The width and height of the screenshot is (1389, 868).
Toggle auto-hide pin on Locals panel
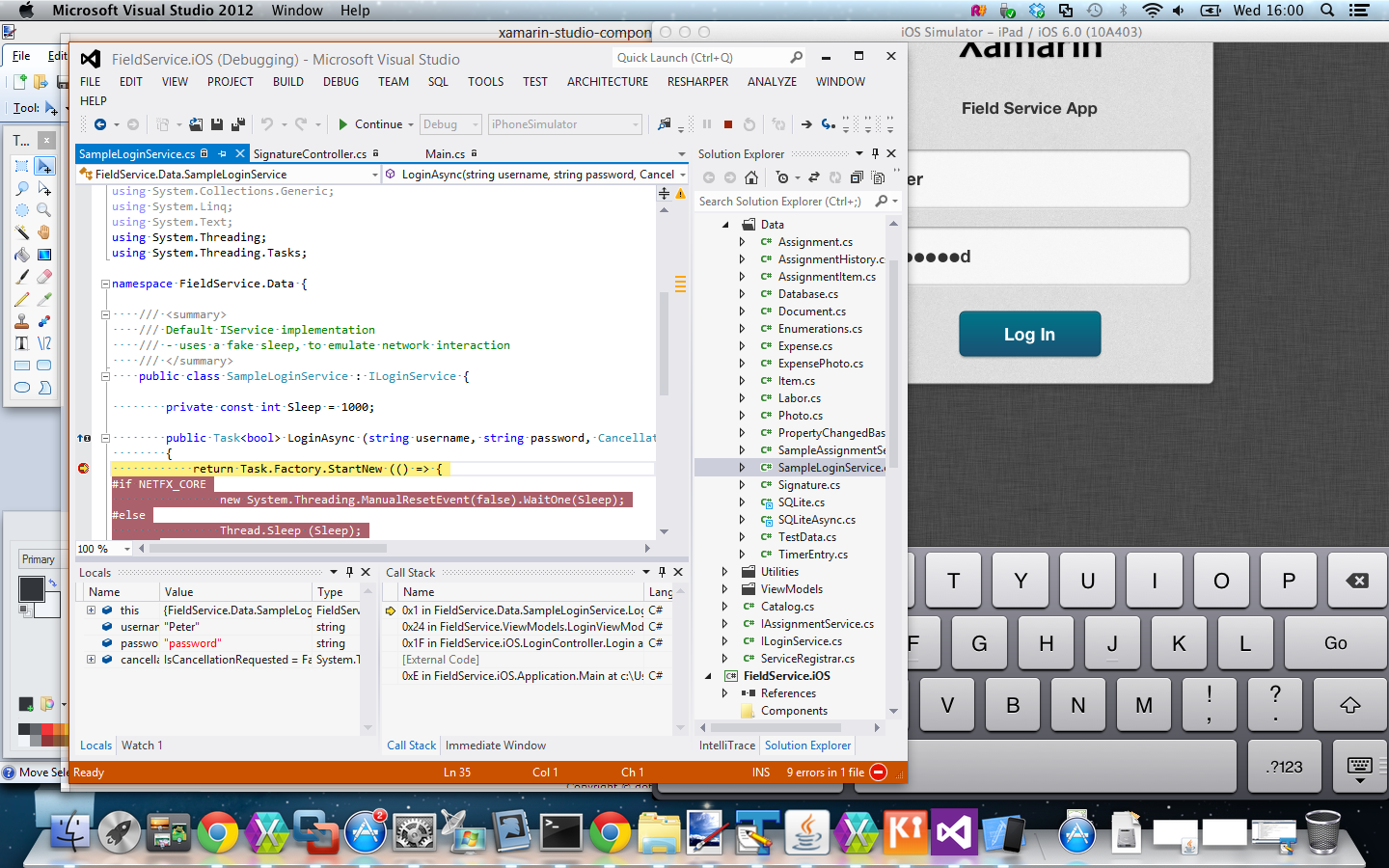(x=349, y=572)
